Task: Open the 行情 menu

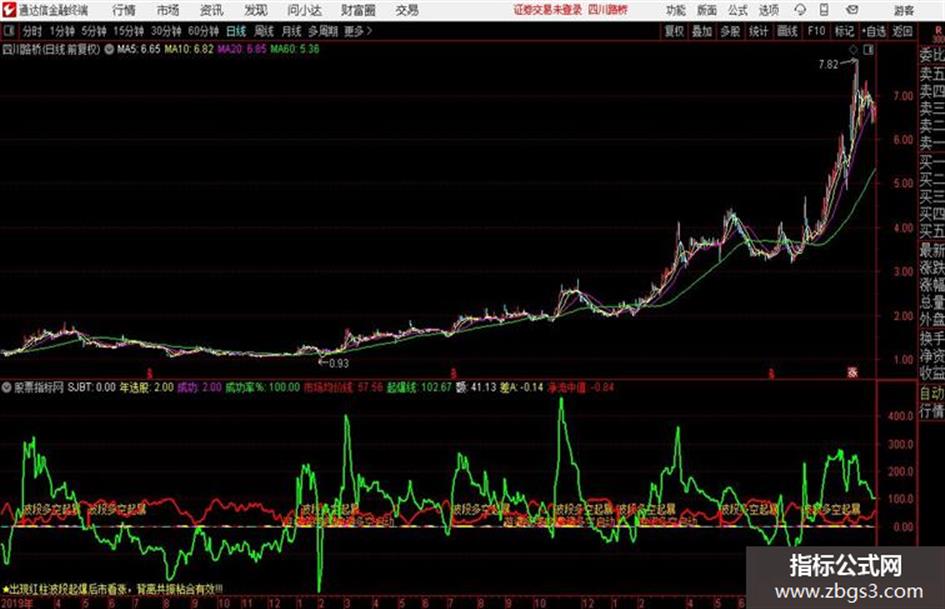Action: (124, 10)
